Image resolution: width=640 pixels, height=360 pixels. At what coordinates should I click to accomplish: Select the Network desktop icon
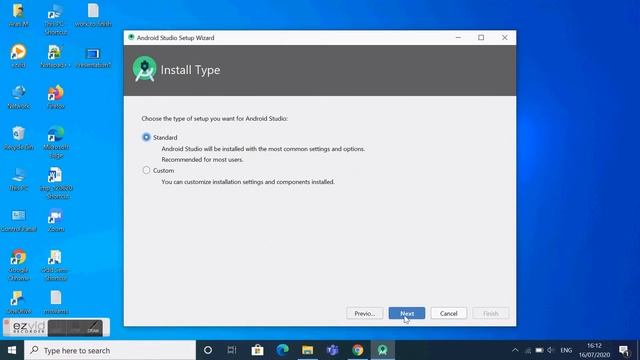18,97
